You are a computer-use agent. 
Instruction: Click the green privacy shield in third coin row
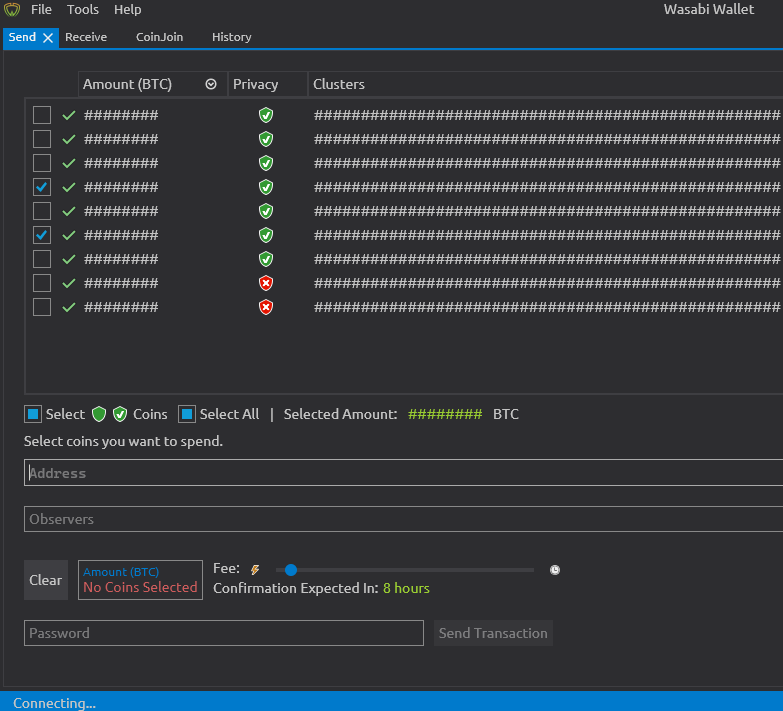click(266, 163)
